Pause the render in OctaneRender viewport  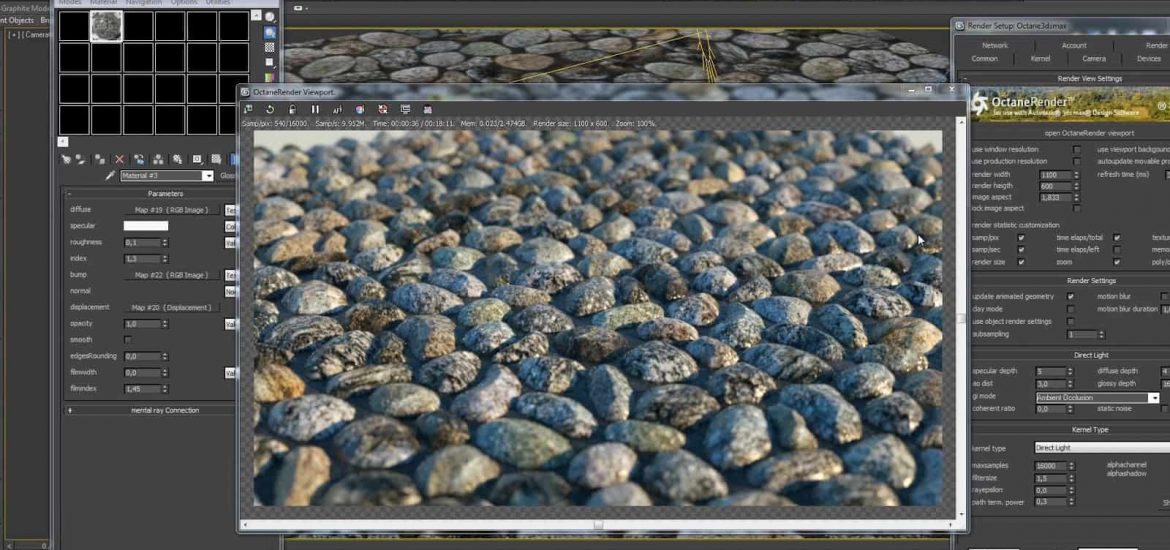pos(315,109)
